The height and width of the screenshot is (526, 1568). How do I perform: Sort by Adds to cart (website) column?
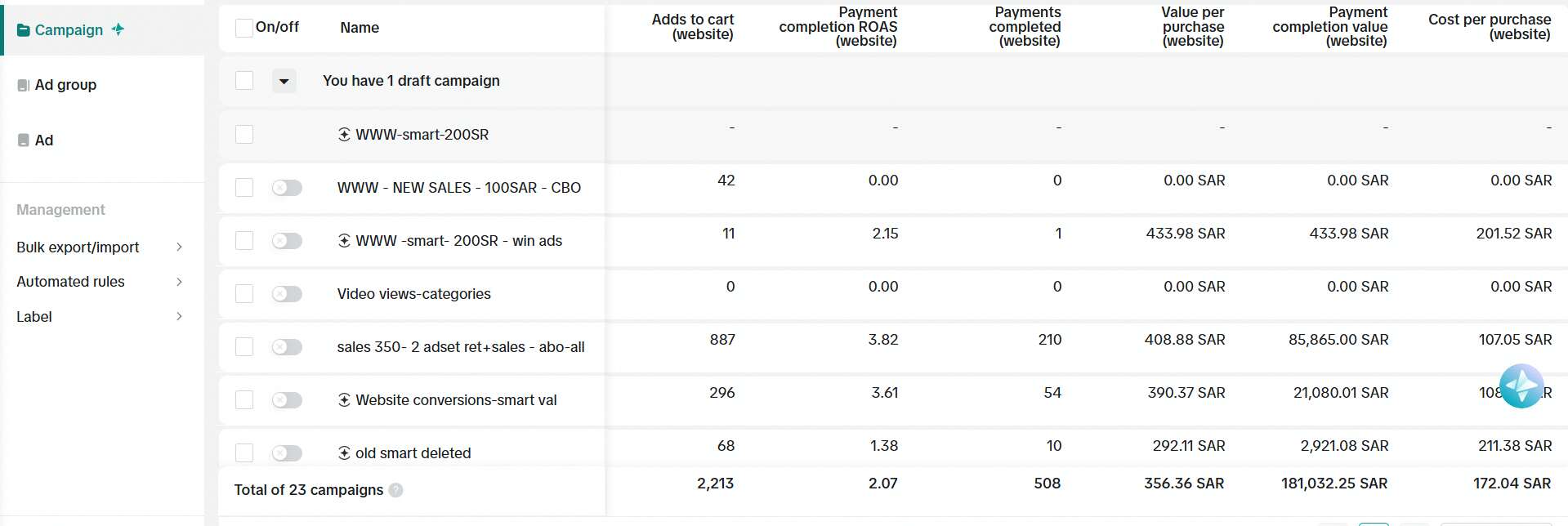[692, 27]
